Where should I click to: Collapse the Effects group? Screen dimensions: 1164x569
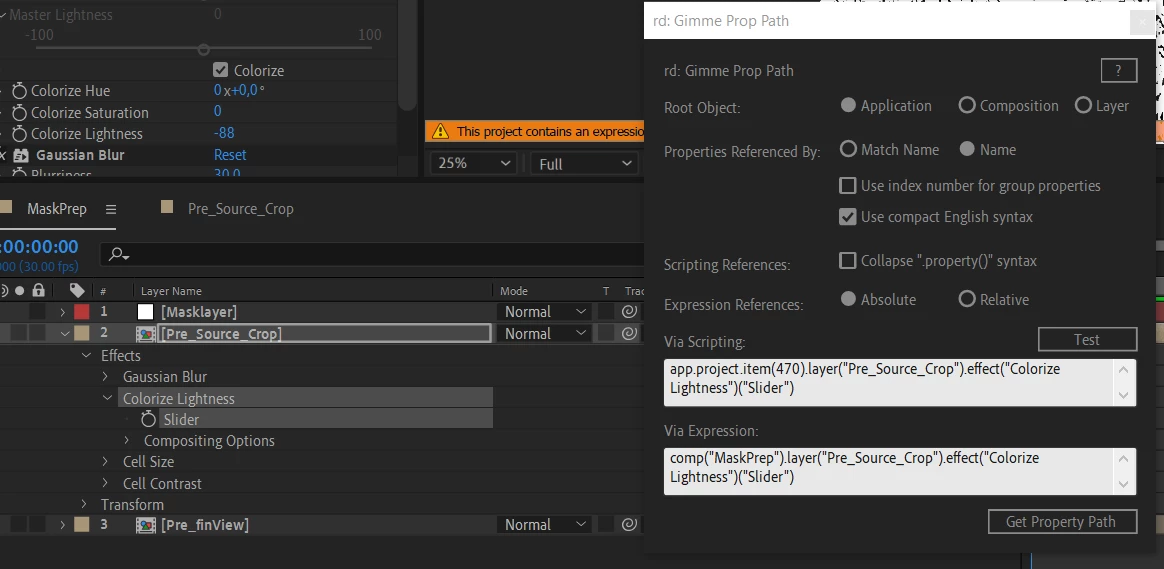pyautogui.click(x=88, y=356)
